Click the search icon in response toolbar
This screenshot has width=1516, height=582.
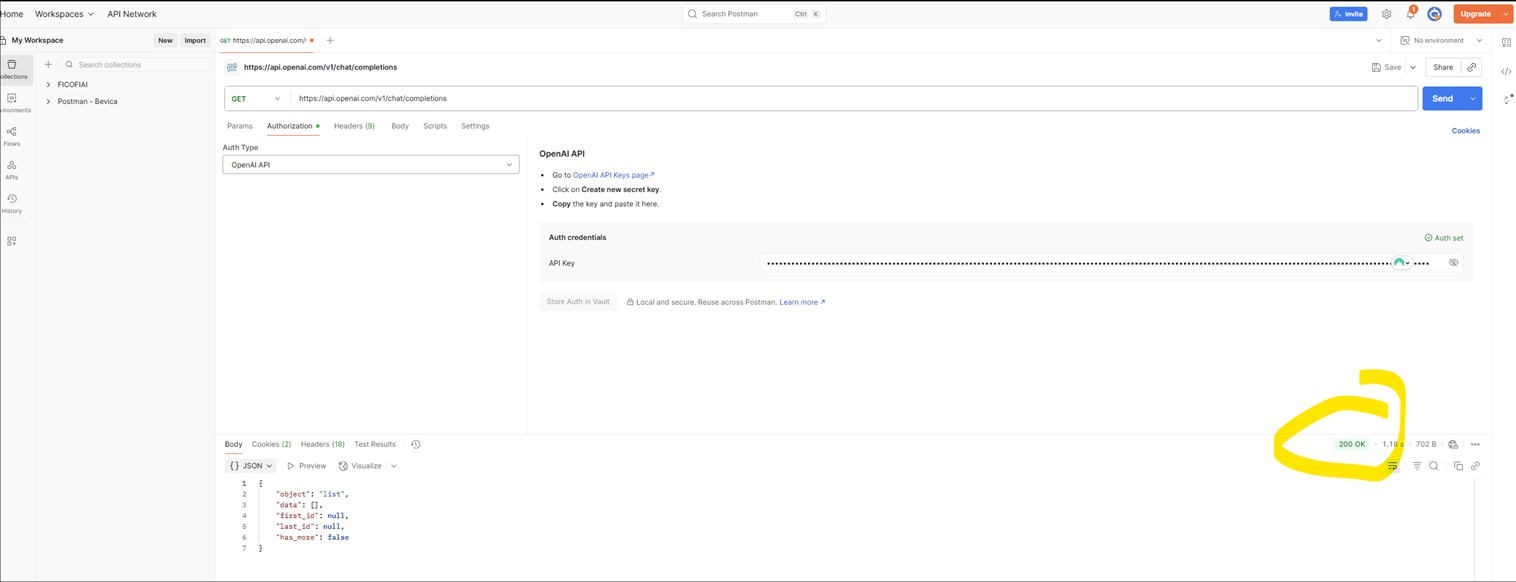[1434, 466]
